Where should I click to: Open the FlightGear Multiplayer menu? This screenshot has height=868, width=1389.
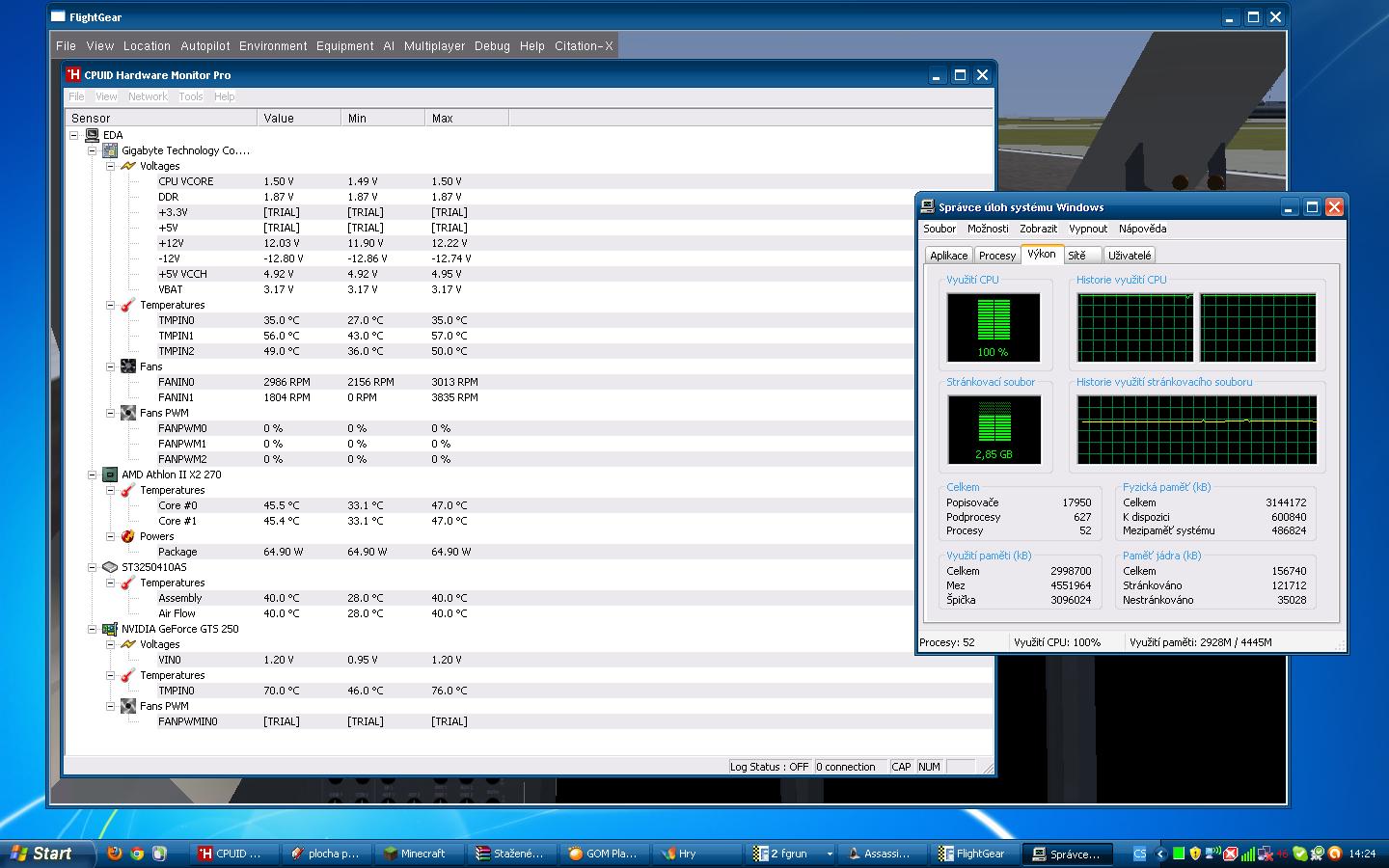[434, 45]
